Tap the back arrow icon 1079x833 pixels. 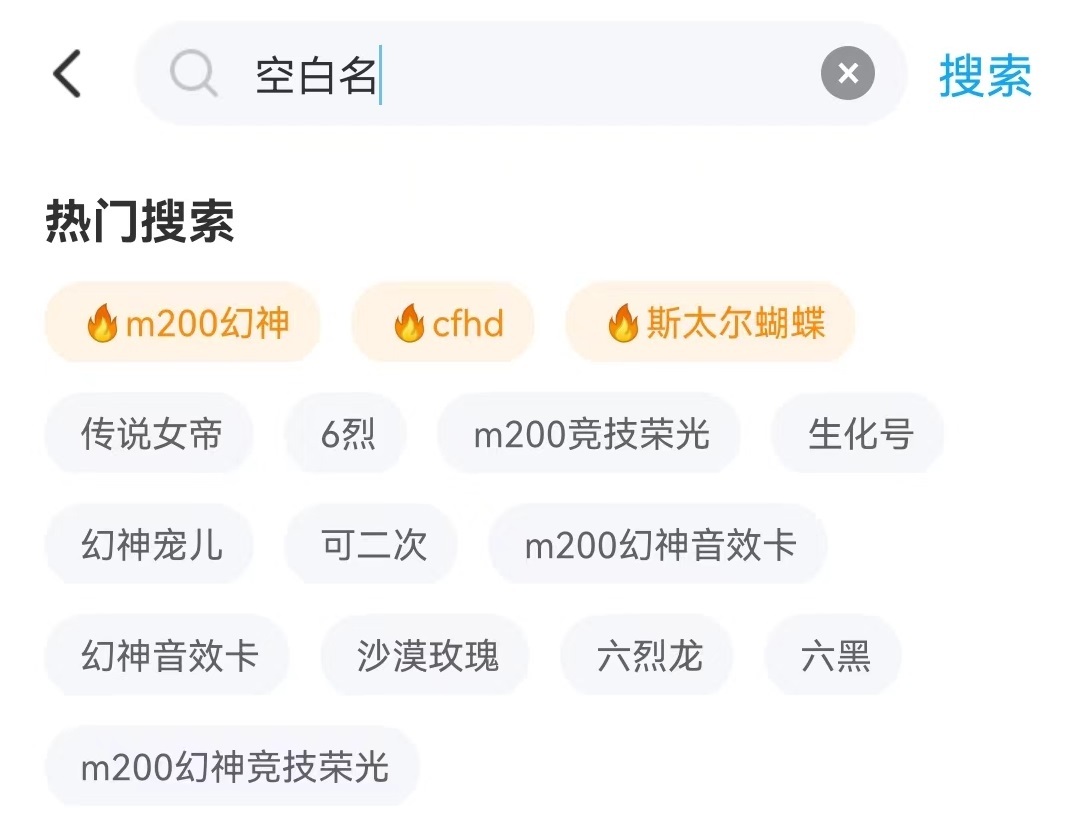click(x=67, y=75)
